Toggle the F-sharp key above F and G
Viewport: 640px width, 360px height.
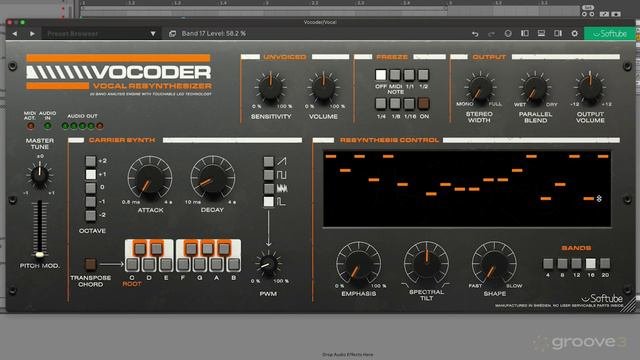point(191,249)
